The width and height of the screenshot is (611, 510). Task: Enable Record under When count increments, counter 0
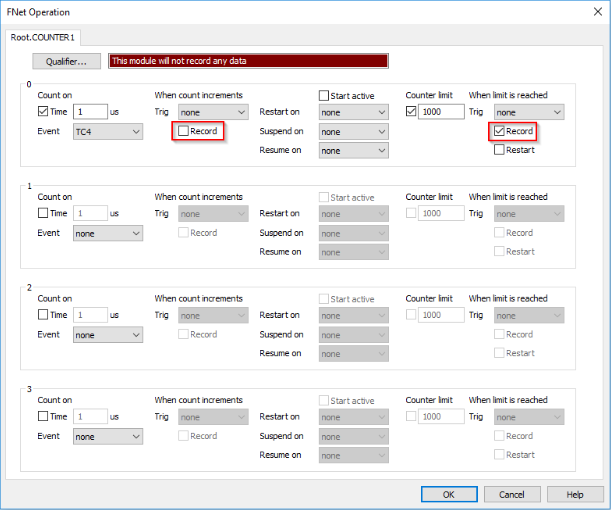[183, 131]
